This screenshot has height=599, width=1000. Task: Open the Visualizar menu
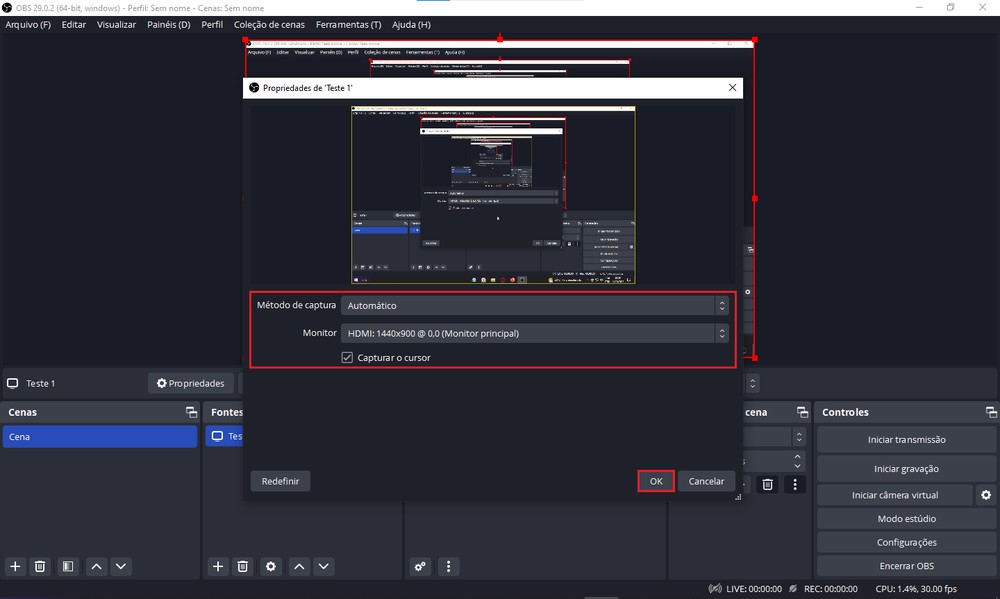[116, 24]
